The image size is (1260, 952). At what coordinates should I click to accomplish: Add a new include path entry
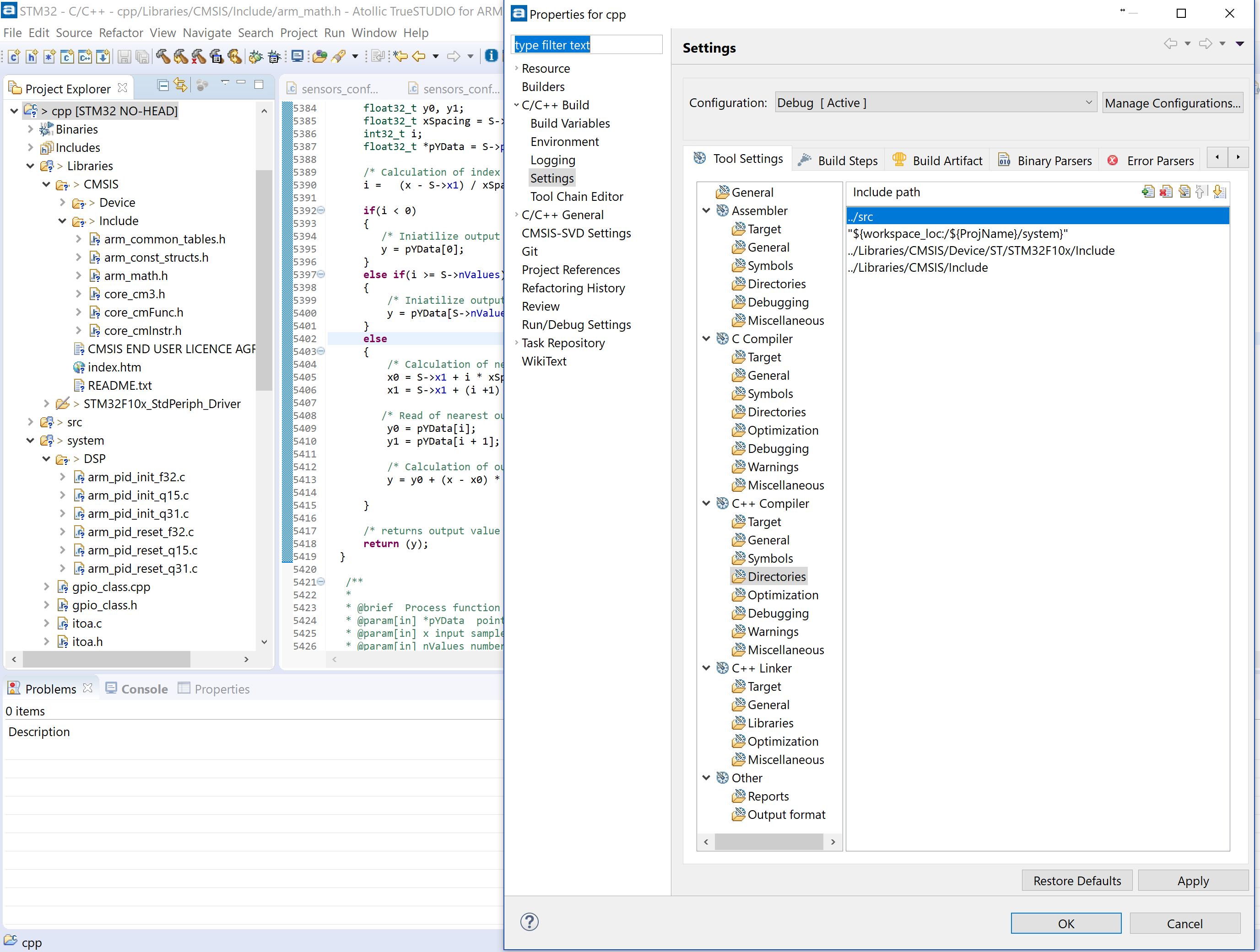click(1148, 192)
